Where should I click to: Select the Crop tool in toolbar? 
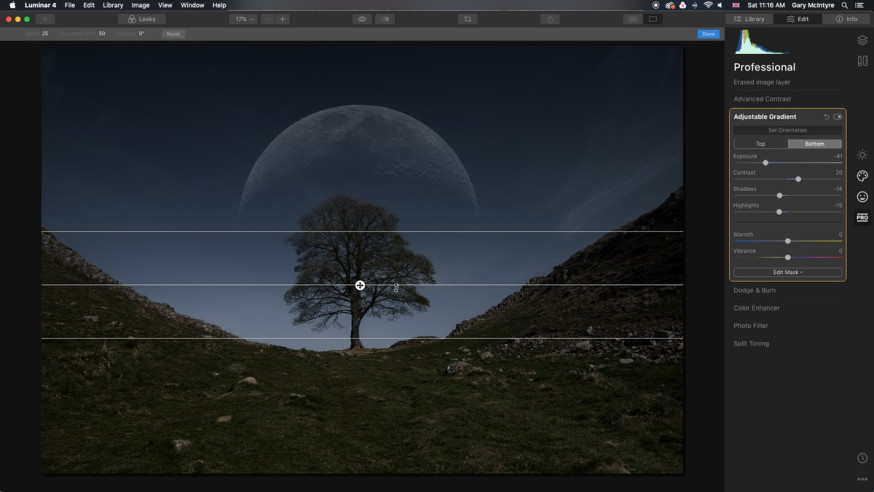pyautogui.click(x=467, y=19)
